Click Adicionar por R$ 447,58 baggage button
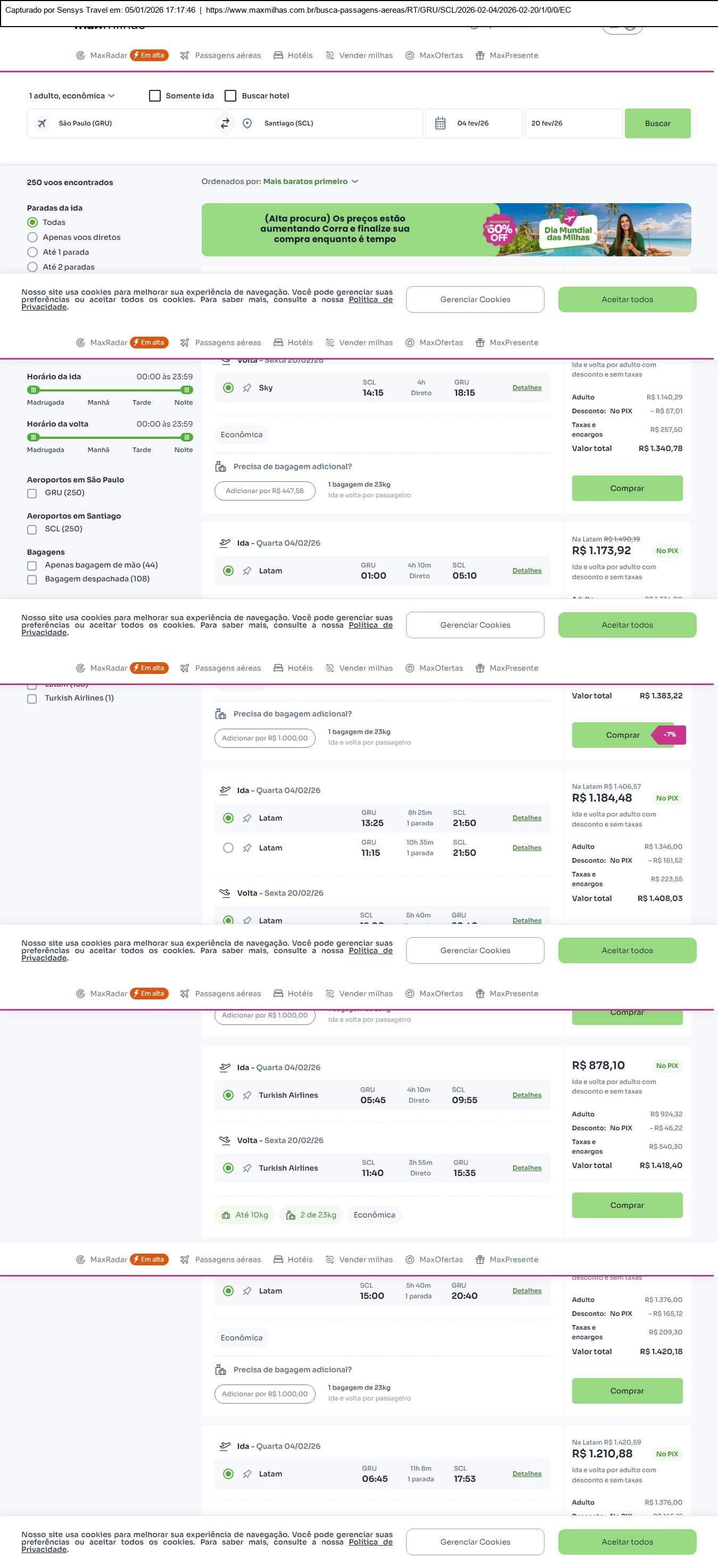Image resolution: width=718 pixels, height=1568 pixels. (265, 491)
